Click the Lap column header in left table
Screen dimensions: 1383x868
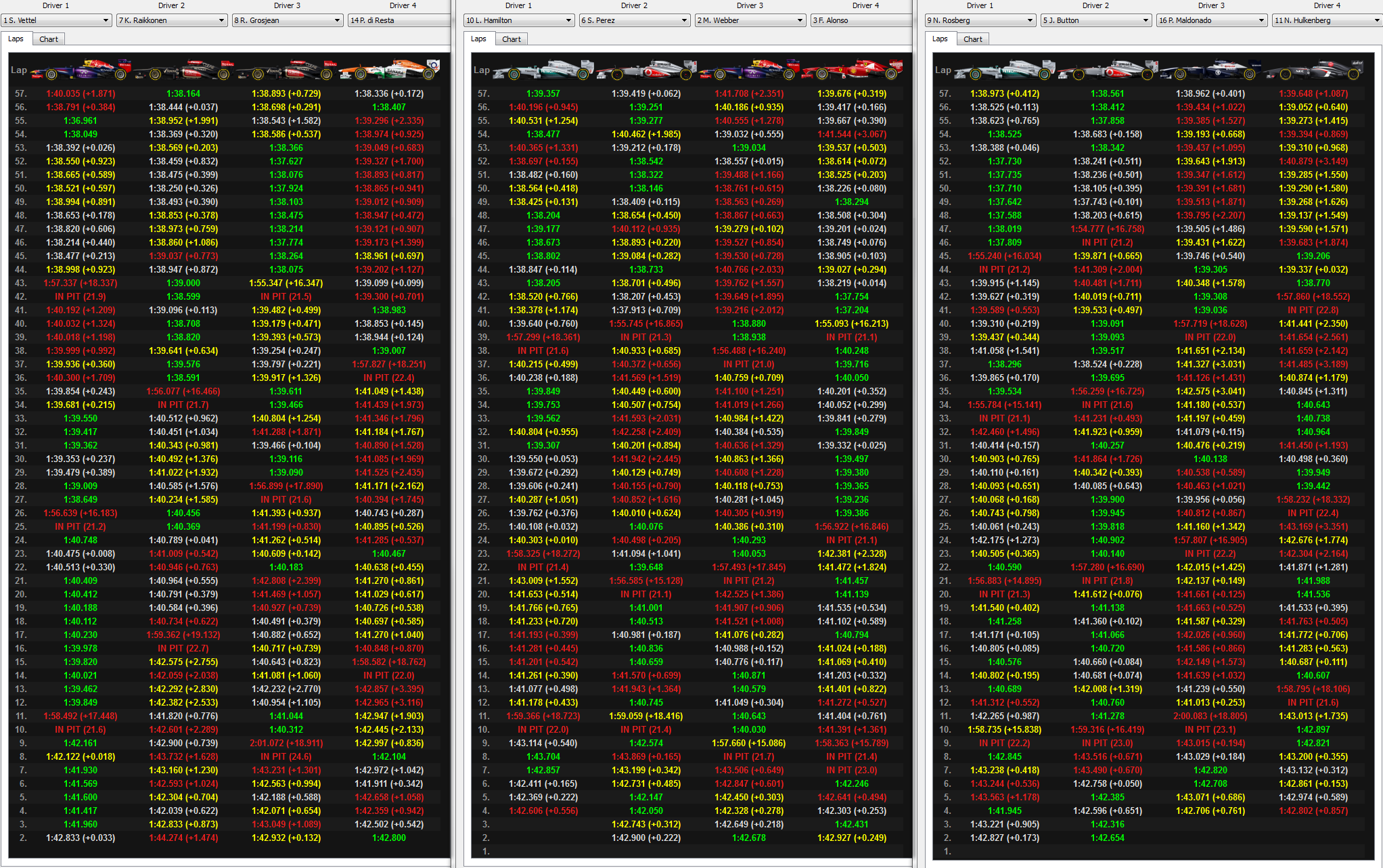(x=18, y=70)
